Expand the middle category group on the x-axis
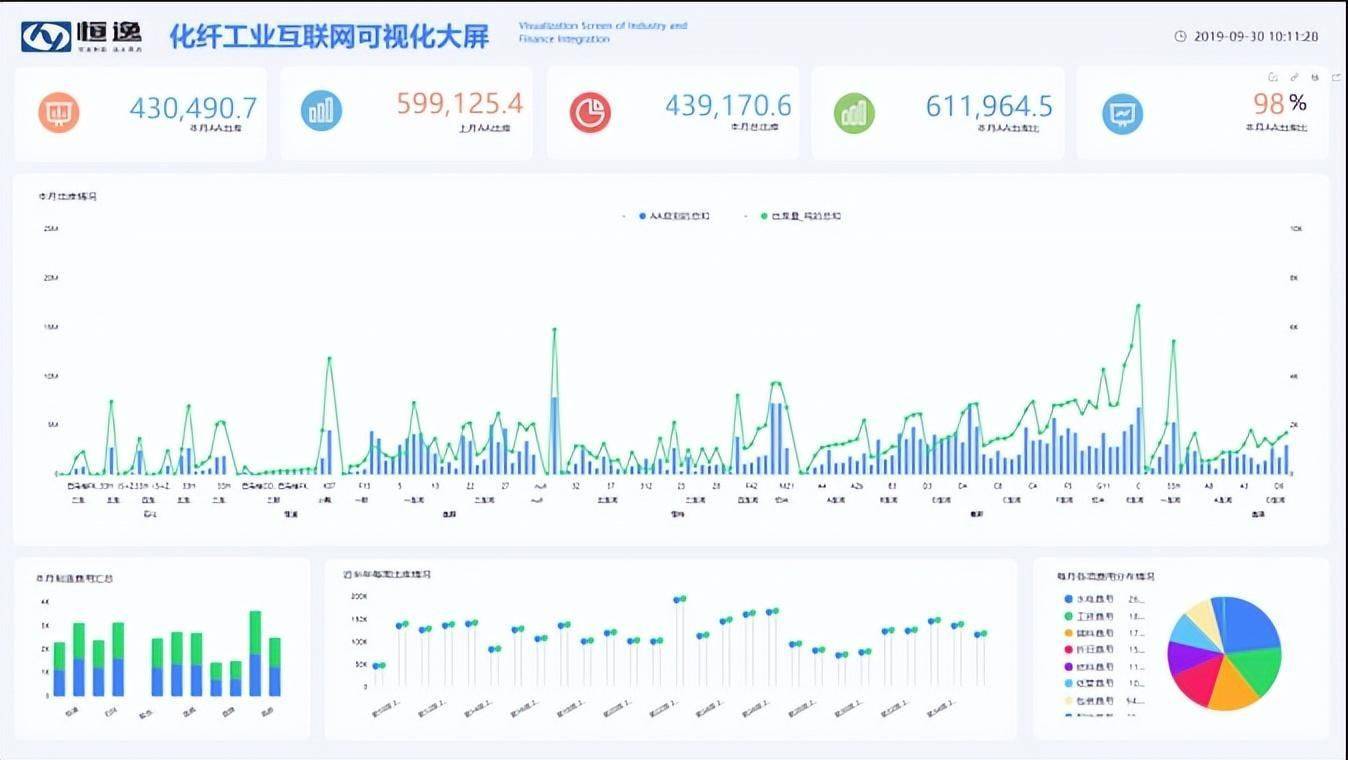The image size is (1348, 760). tap(675, 512)
